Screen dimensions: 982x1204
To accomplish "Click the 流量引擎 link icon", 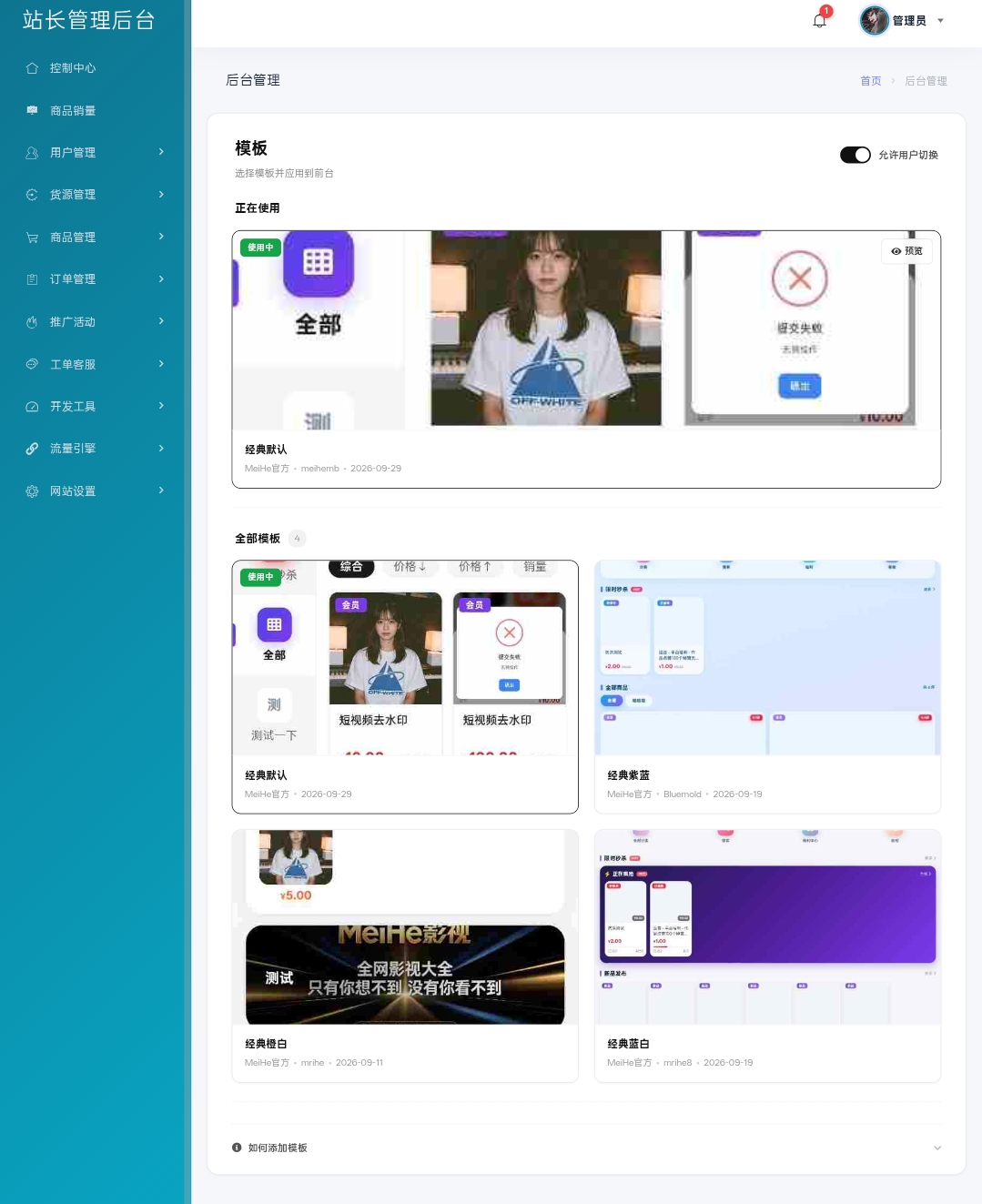I will (x=32, y=449).
